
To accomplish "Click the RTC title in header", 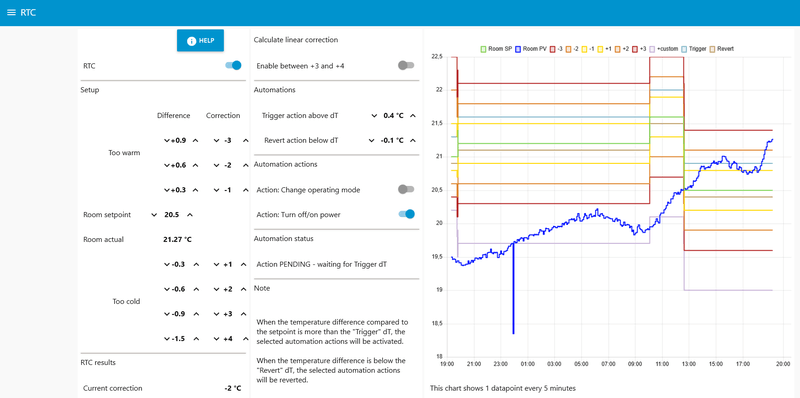I will pos(28,13).
